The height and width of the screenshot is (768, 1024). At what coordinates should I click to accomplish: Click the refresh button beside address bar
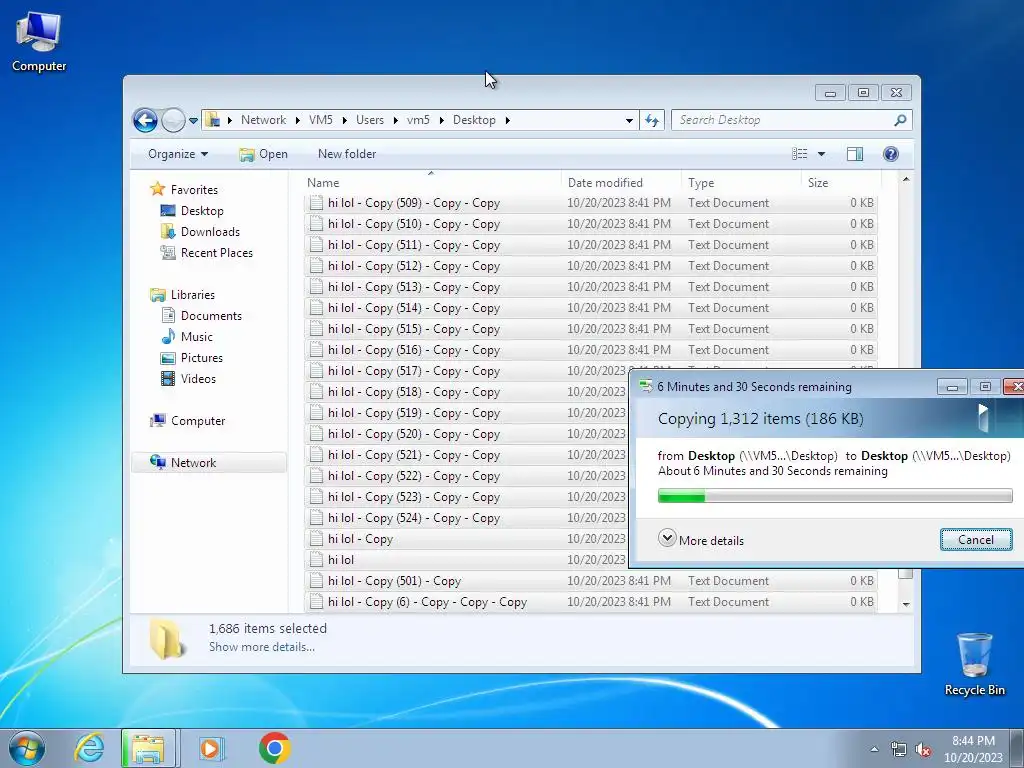click(652, 120)
